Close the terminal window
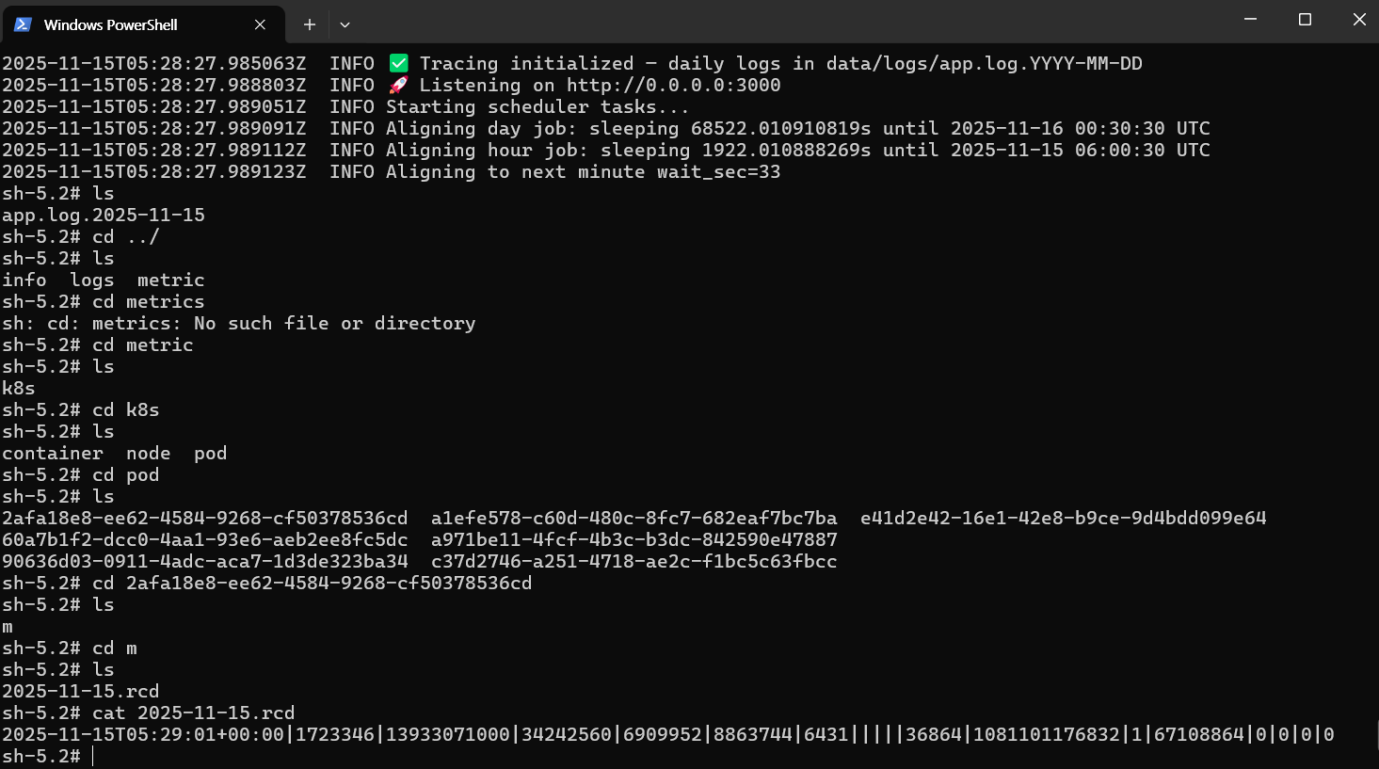The image size is (1379, 769). [1359, 20]
